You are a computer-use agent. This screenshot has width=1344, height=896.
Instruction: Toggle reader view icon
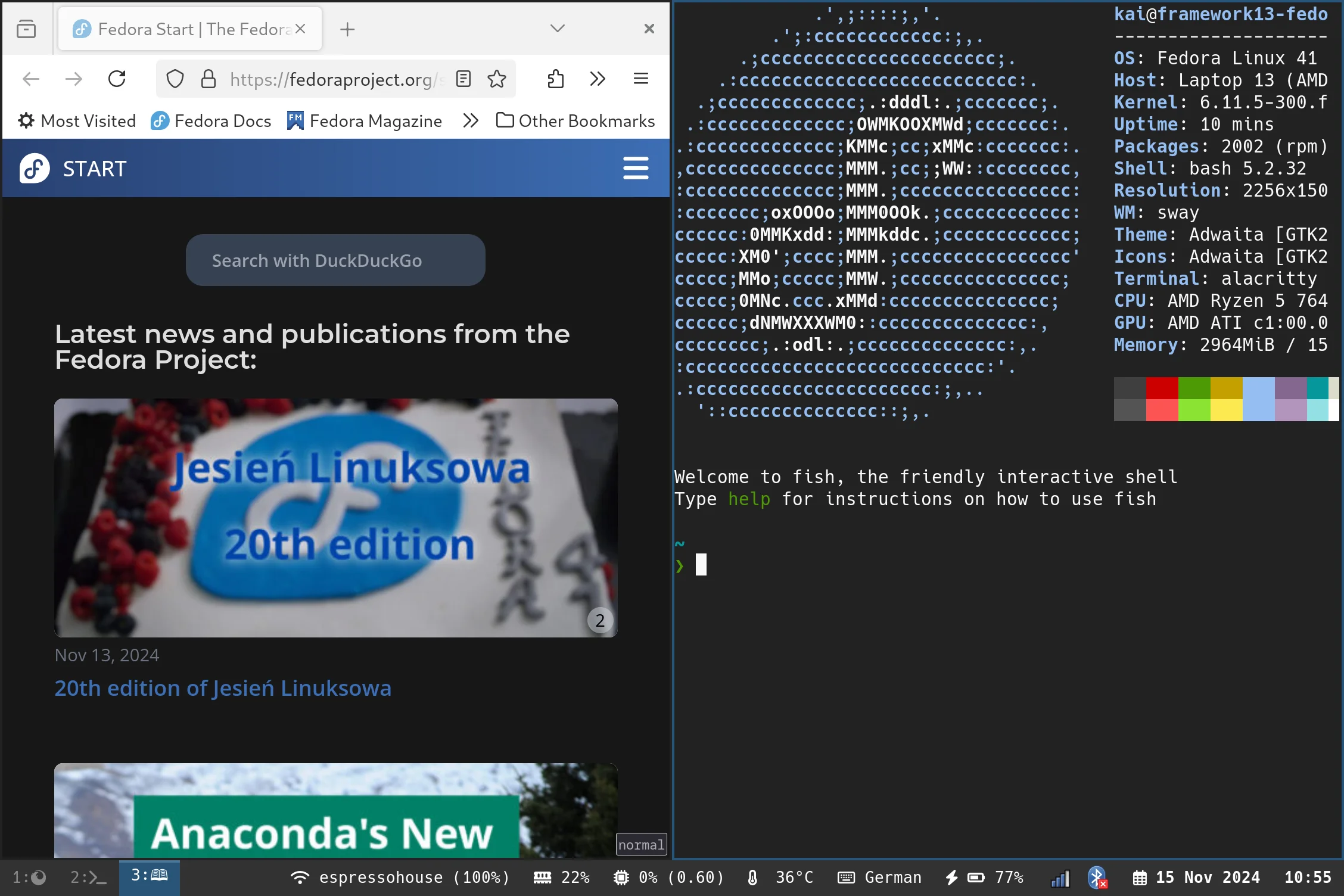463,79
